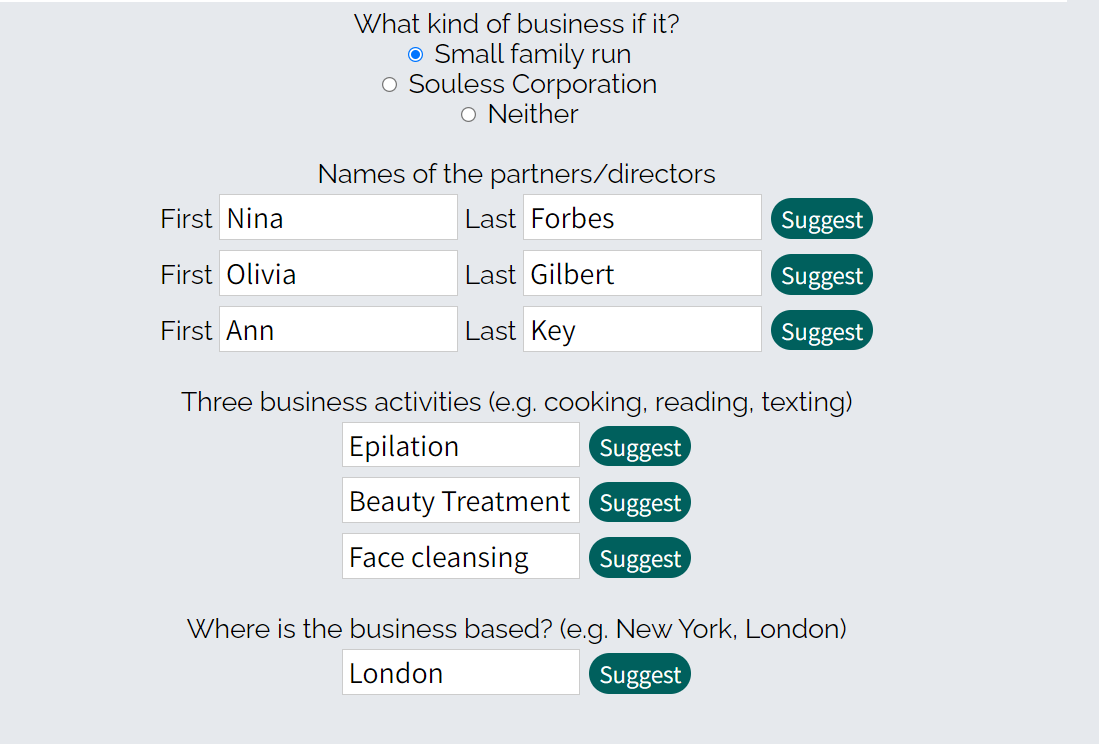The width and height of the screenshot is (1099, 744).
Task: Focus the first name field containing Nina
Action: 338,218
